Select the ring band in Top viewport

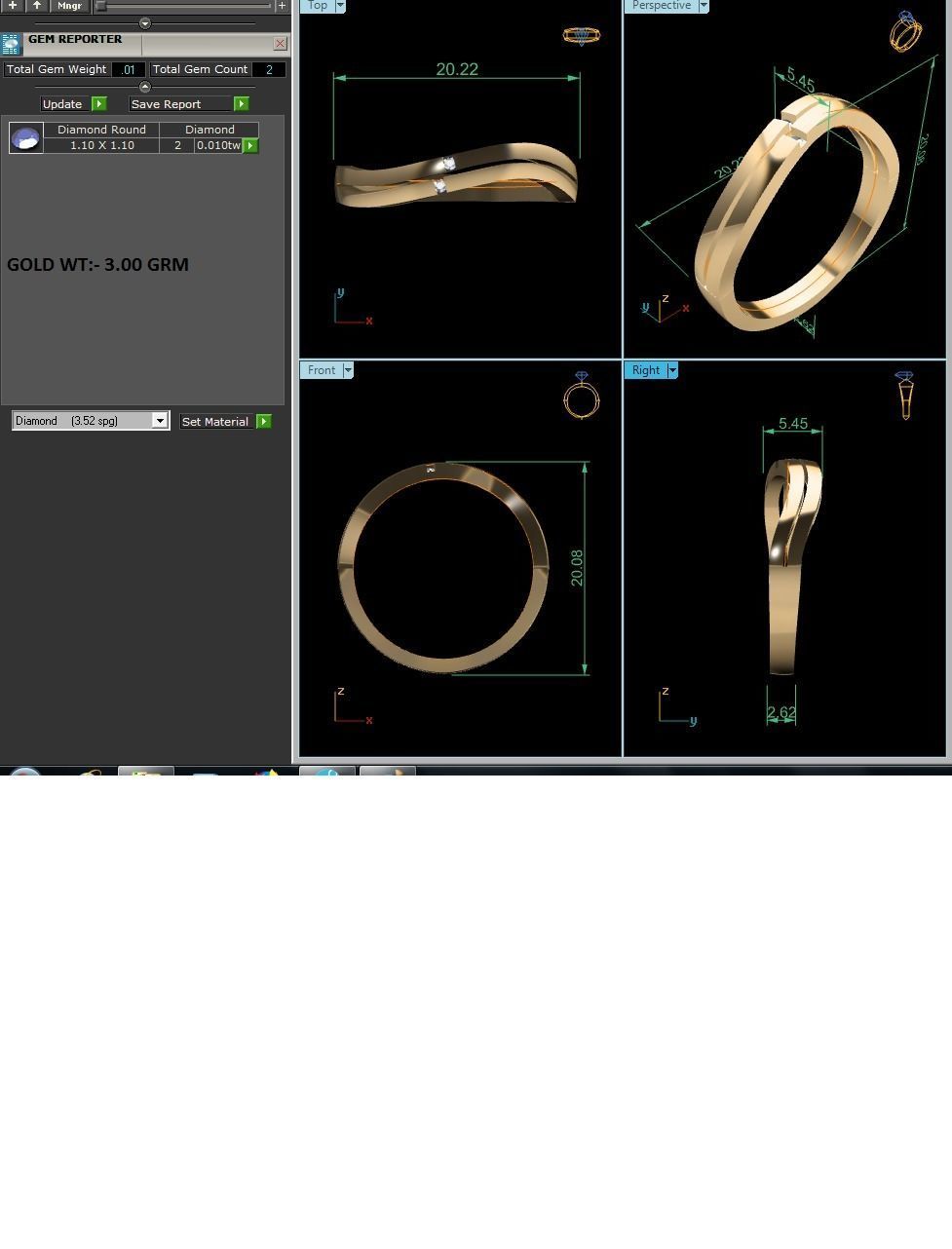tap(456, 175)
